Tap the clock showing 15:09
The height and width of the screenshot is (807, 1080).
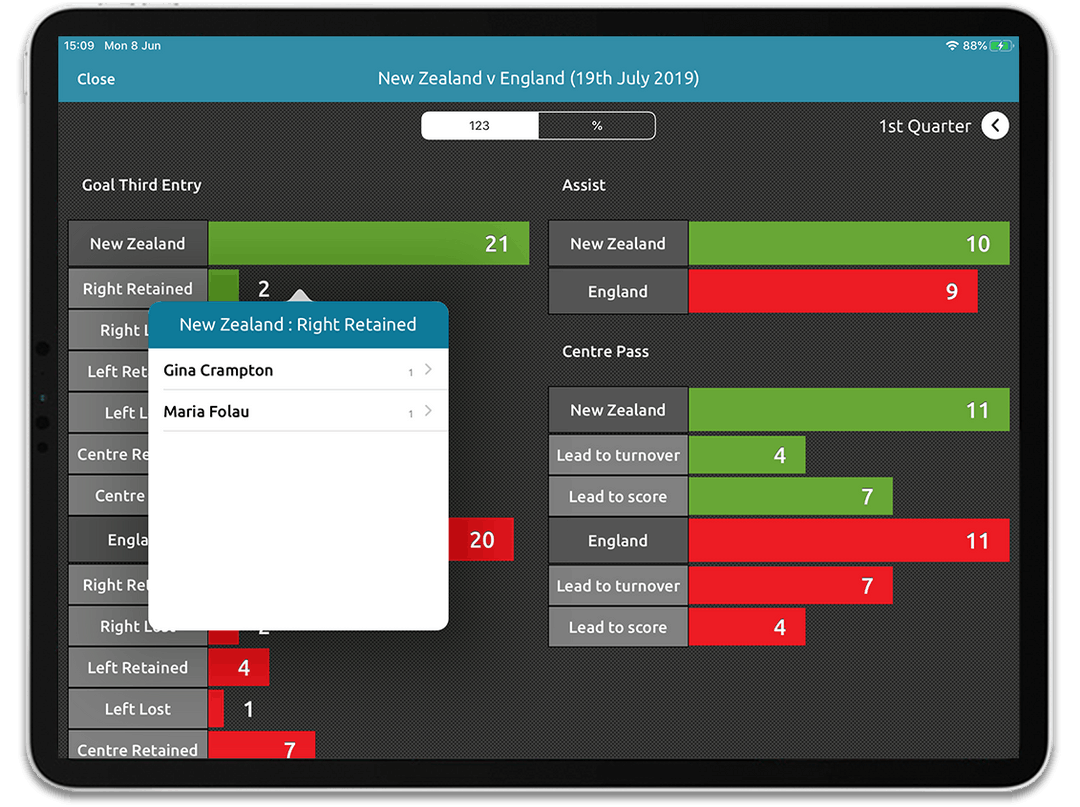pos(78,45)
